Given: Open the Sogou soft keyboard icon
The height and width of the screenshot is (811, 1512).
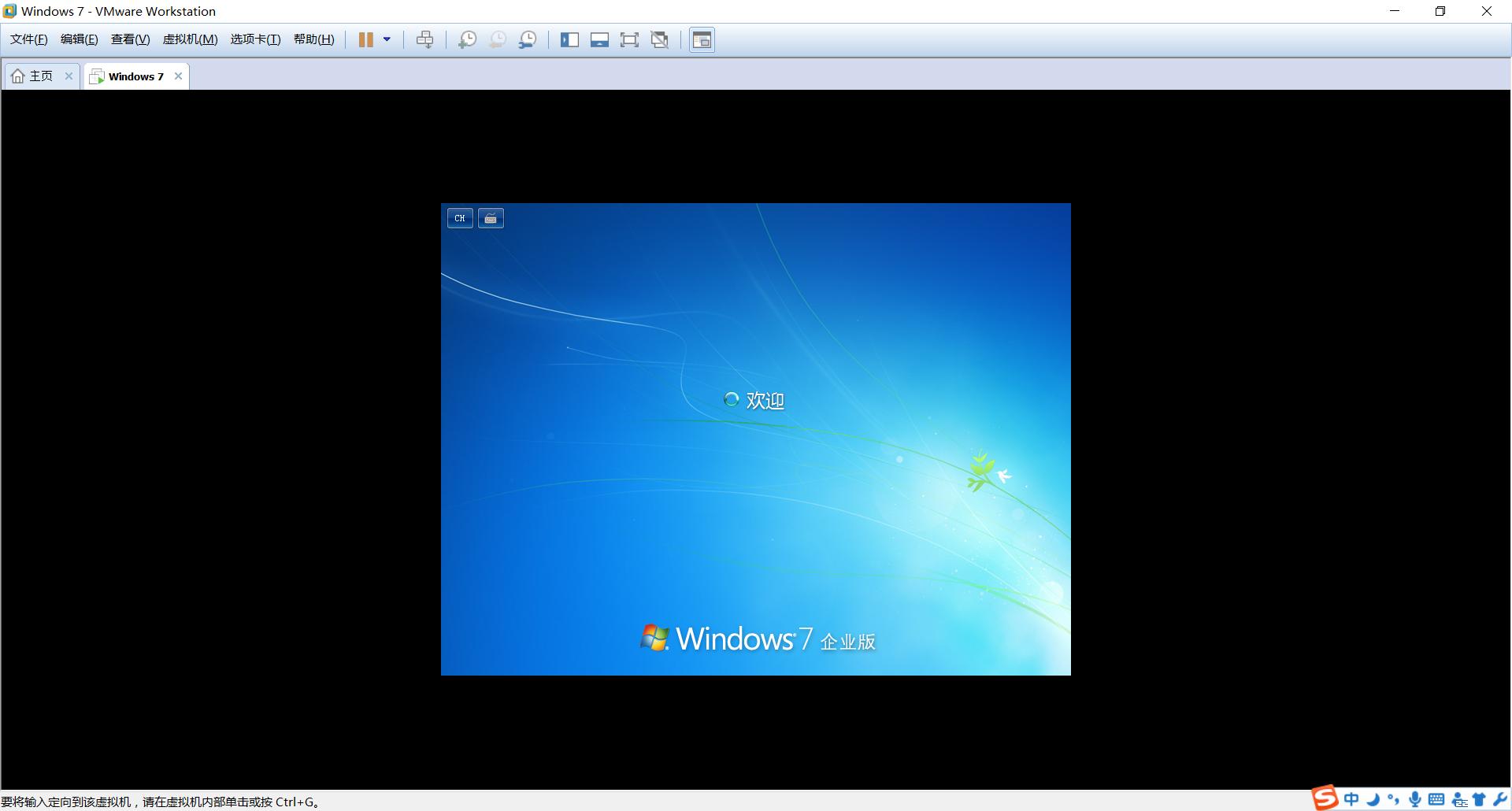Looking at the screenshot, I should pyautogui.click(x=1436, y=800).
